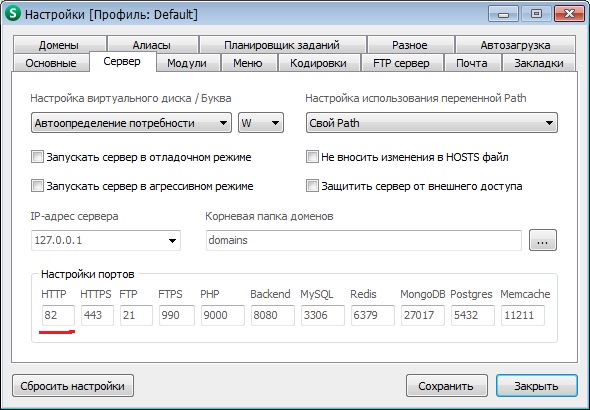The height and width of the screenshot is (410, 590).
Task: Minimize the Настройки window
Action: click(503, 14)
